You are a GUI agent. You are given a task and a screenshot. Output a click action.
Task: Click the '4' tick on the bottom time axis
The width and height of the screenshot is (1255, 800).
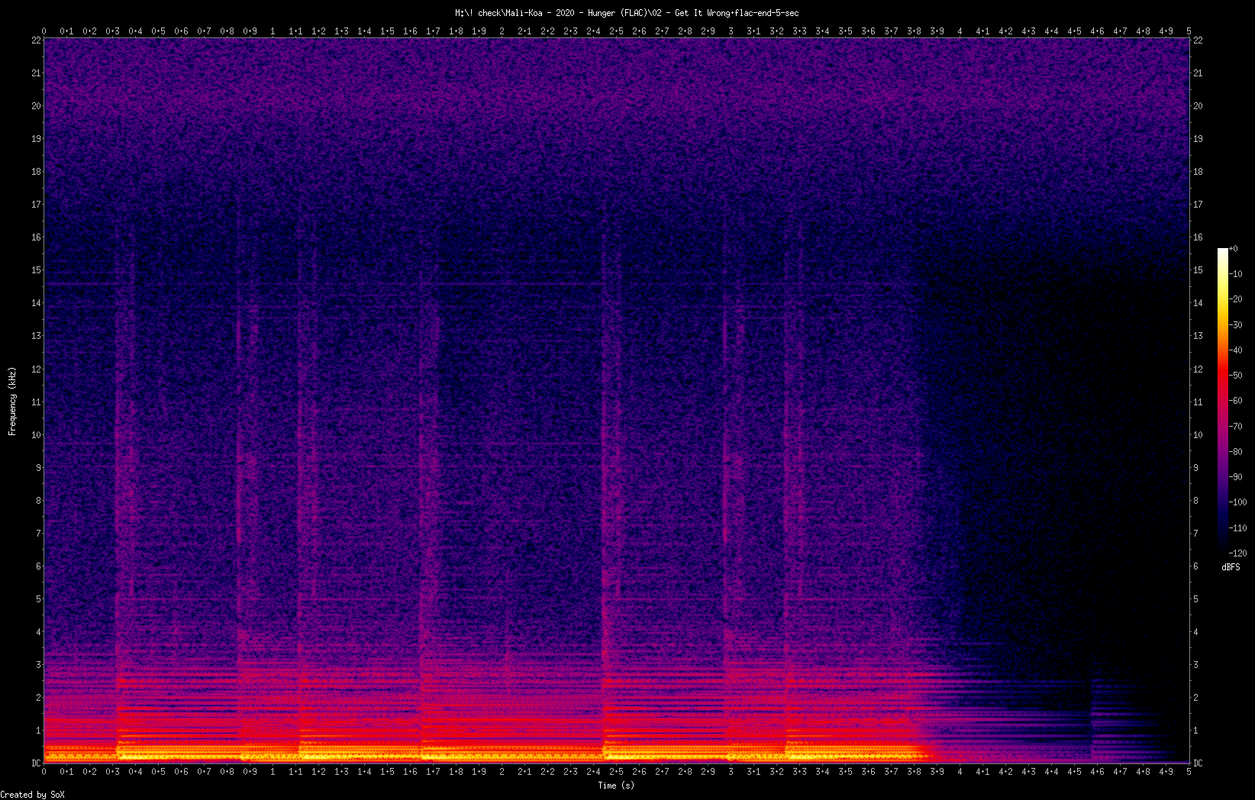click(x=960, y=773)
